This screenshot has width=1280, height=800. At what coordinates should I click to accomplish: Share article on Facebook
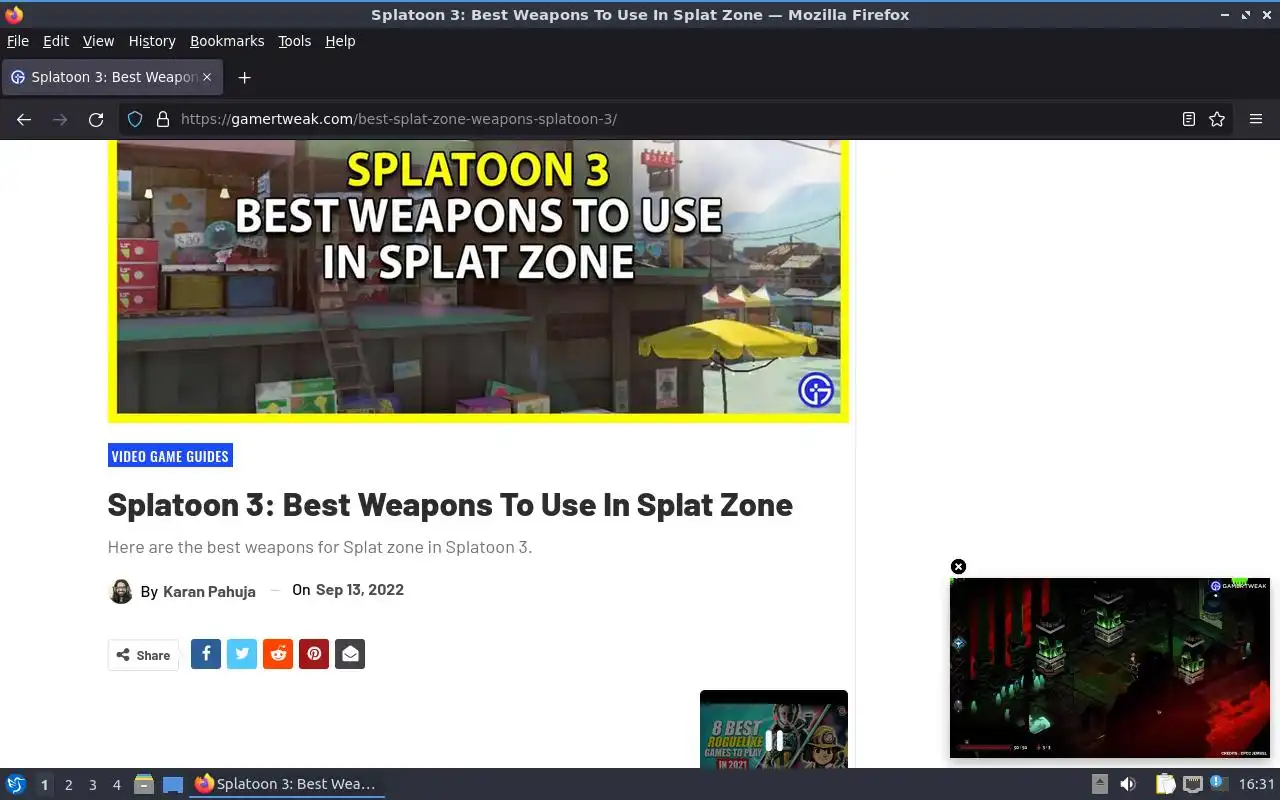point(206,654)
